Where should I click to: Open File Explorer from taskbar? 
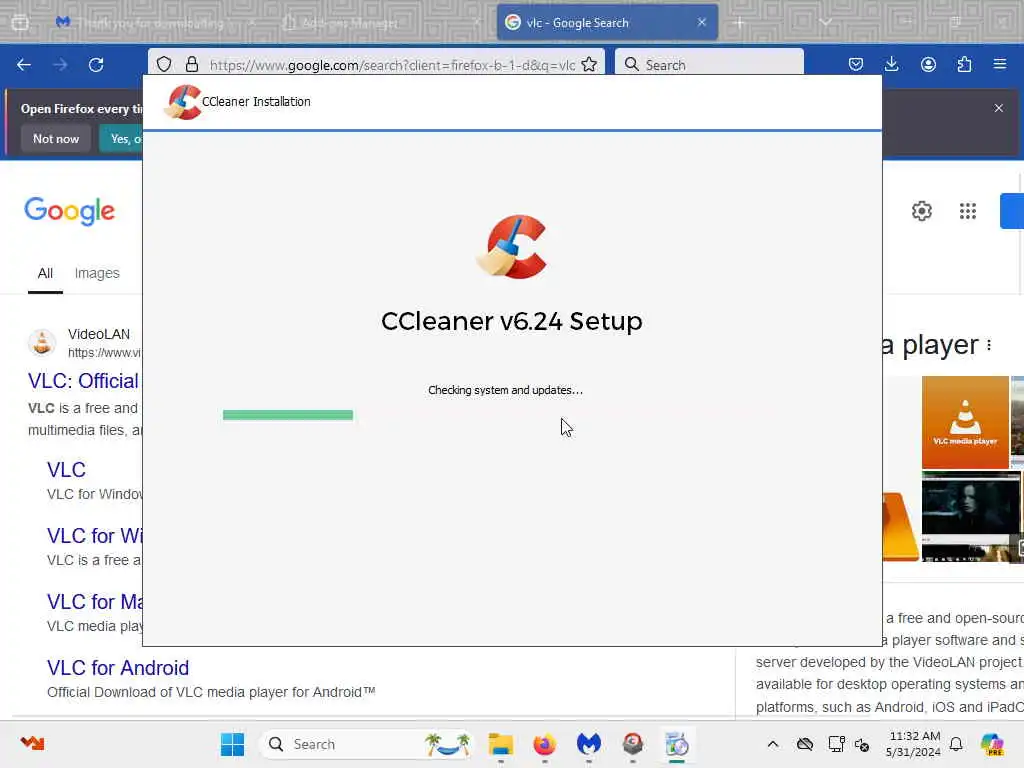501,744
